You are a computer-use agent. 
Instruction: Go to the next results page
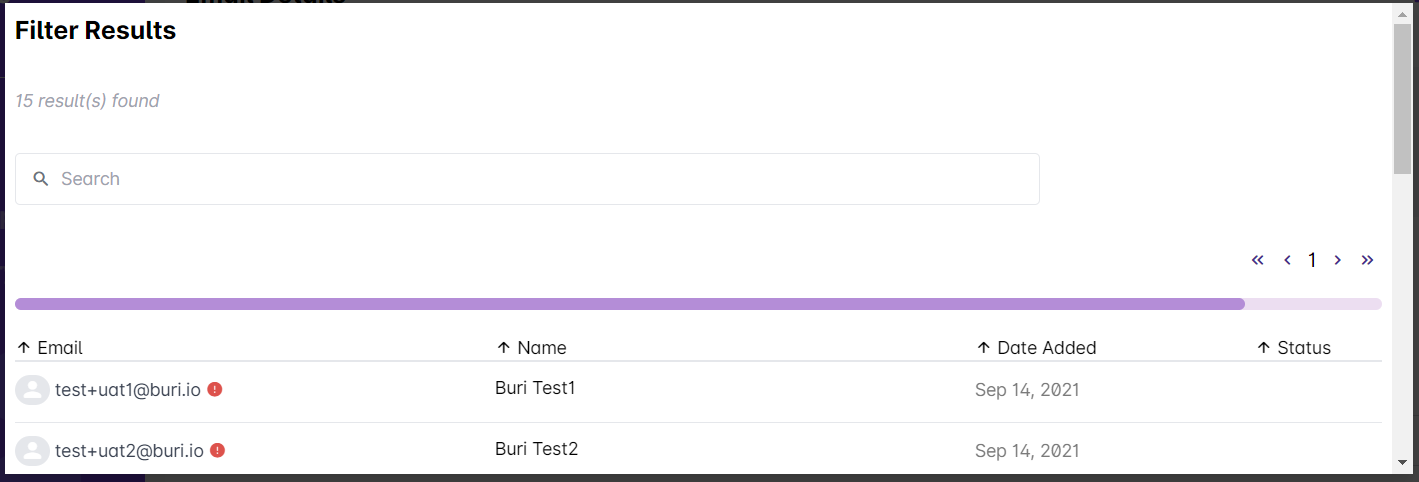click(x=1337, y=260)
